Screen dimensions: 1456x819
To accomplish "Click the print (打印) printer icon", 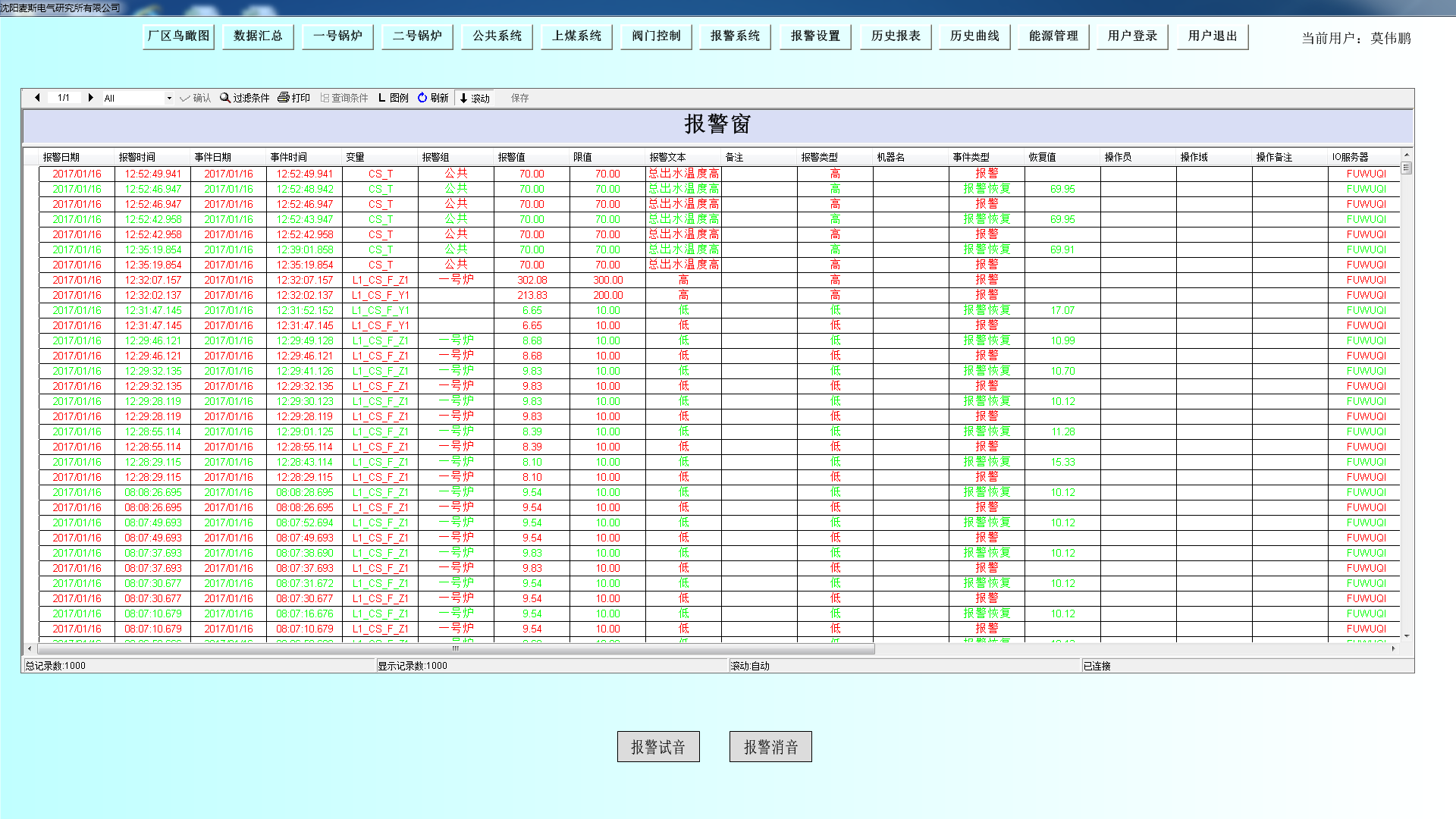I will coord(284,98).
